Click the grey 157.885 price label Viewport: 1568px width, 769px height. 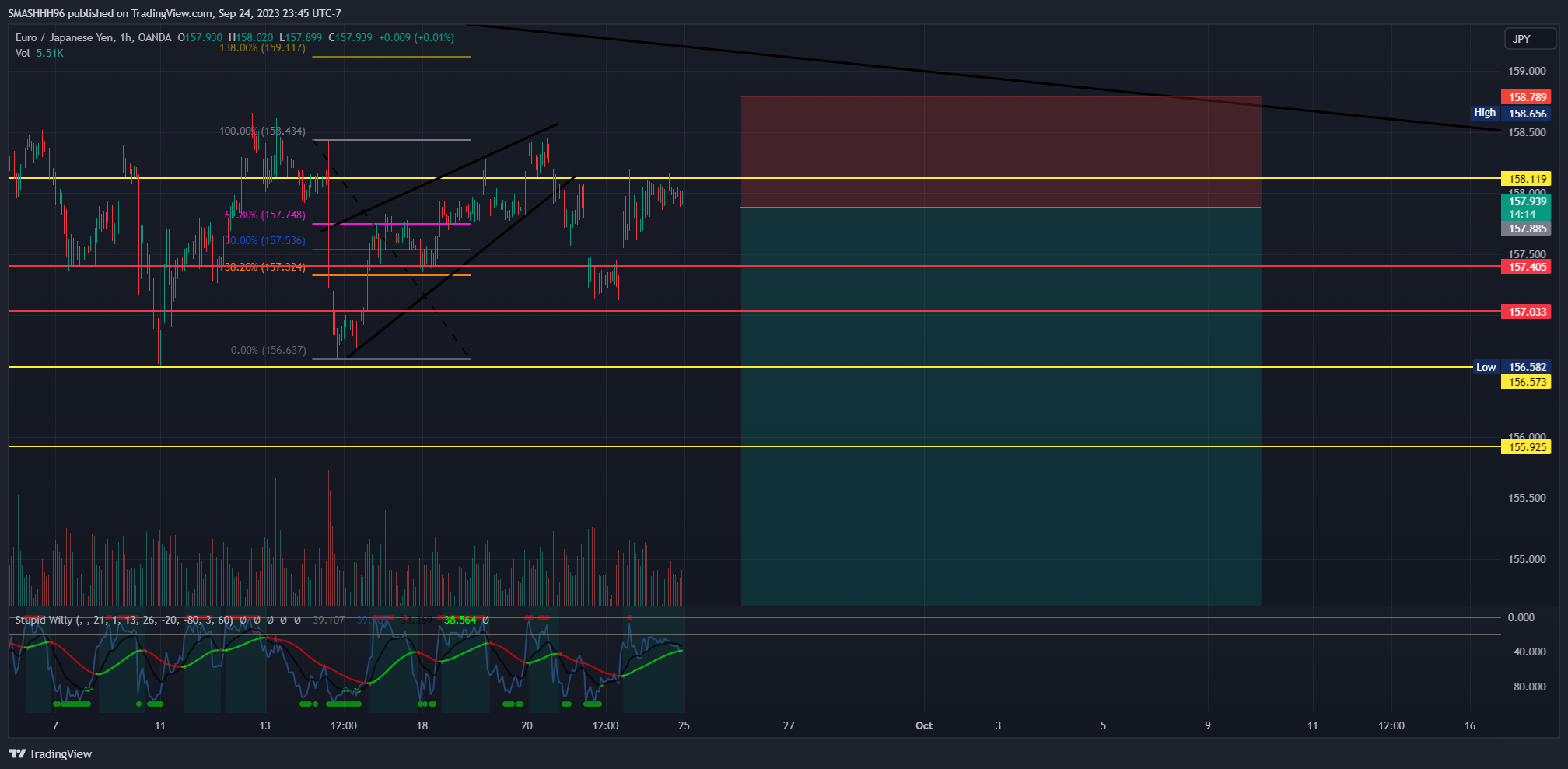[x=1526, y=229]
